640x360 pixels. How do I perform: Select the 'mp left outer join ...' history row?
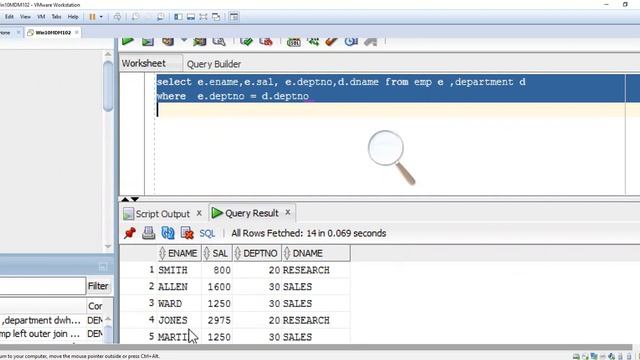(x=40, y=334)
